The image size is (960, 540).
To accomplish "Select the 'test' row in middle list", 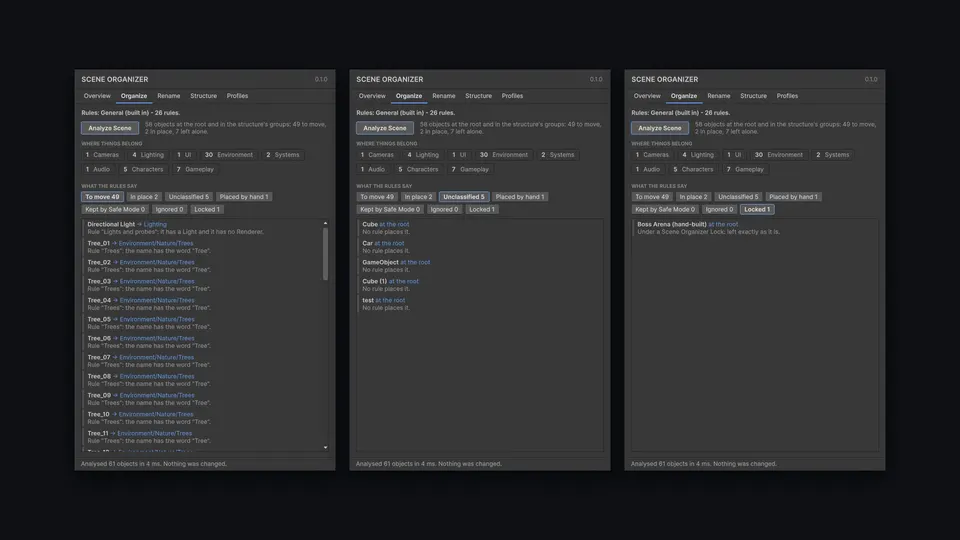I will pyautogui.click(x=479, y=304).
